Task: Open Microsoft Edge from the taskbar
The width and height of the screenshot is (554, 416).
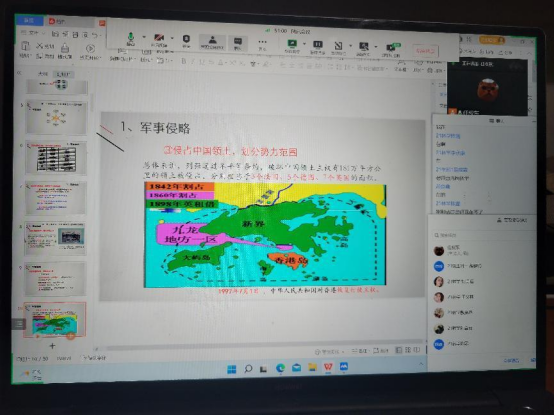Action: 280,368
